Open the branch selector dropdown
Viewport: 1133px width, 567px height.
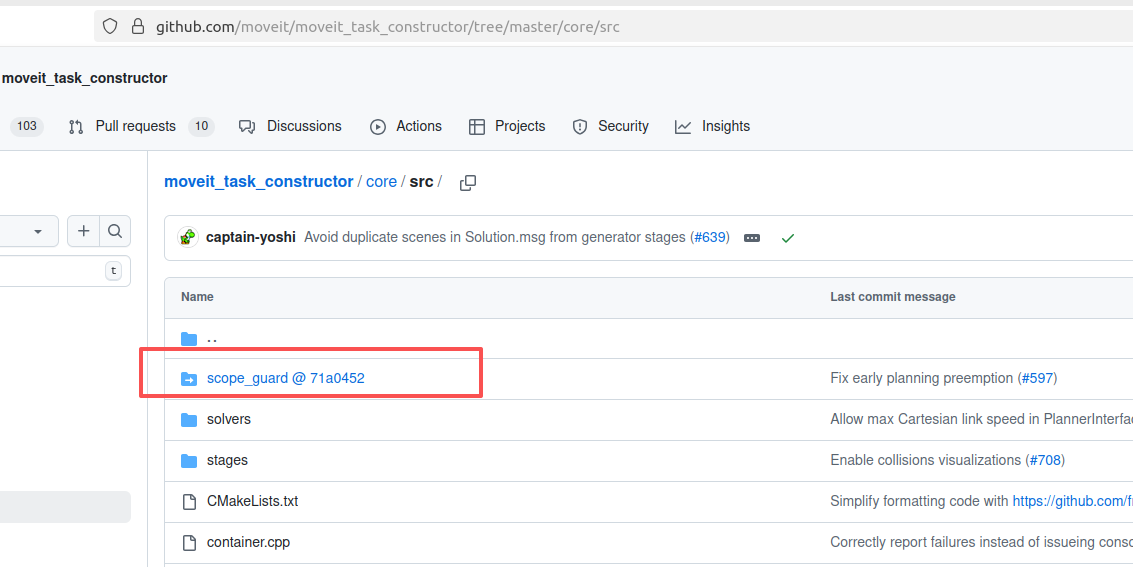(x=29, y=231)
